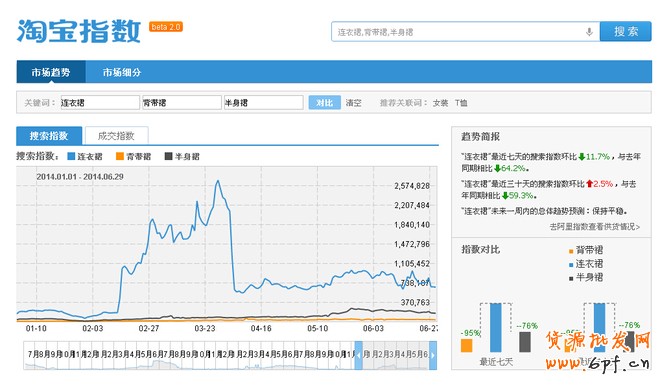Screen dimensions: 660x385
Task: Click the second keyword field 背带裙
Action: tap(181, 103)
